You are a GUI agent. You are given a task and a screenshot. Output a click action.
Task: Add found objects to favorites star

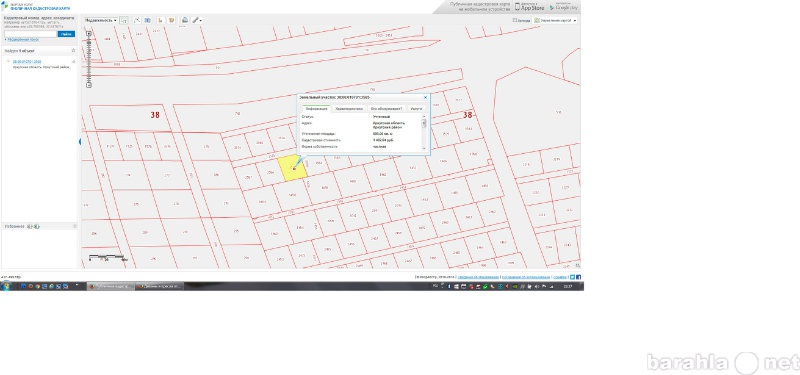[x=73, y=51]
